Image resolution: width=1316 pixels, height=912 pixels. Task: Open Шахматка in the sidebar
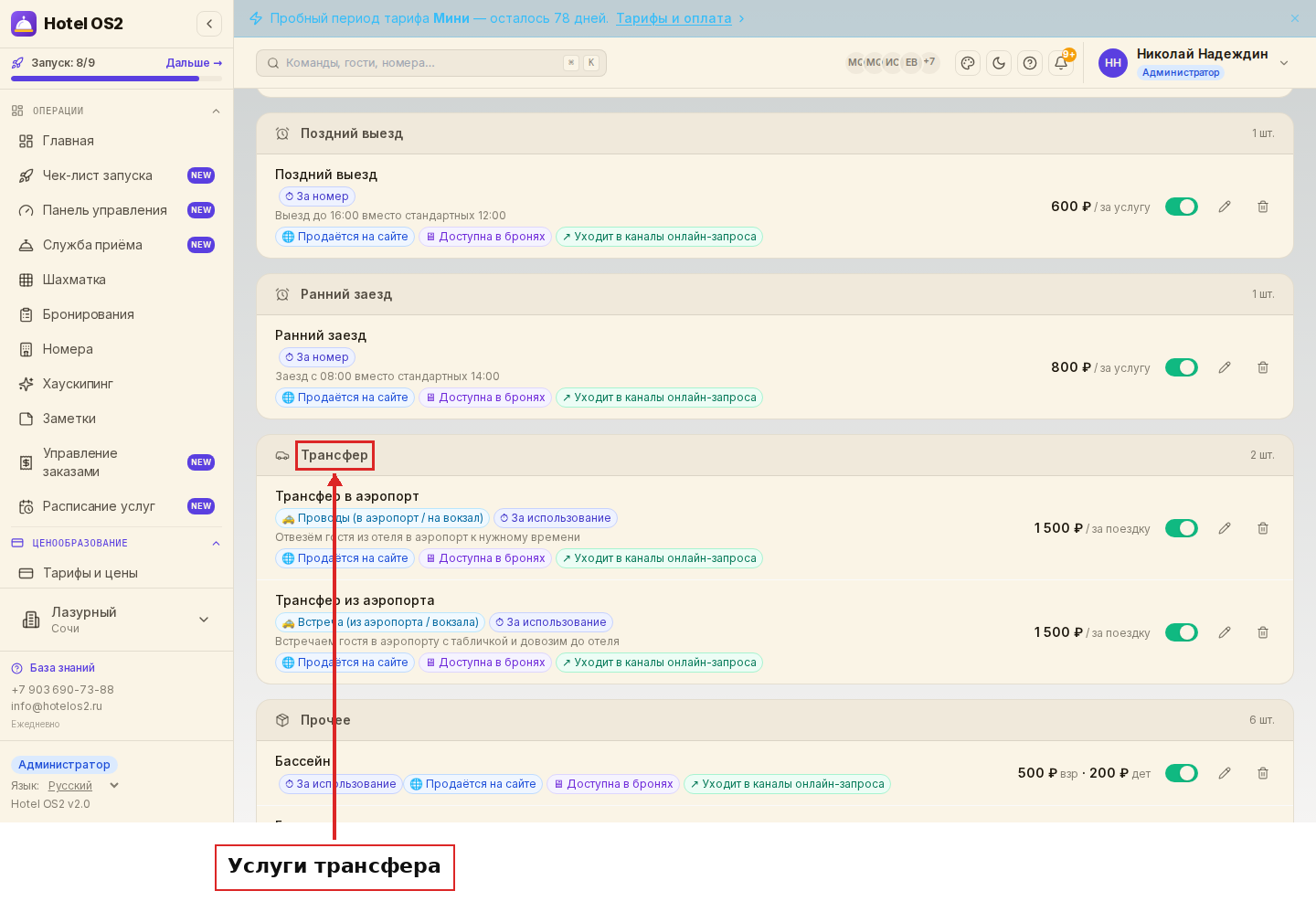coord(116,280)
